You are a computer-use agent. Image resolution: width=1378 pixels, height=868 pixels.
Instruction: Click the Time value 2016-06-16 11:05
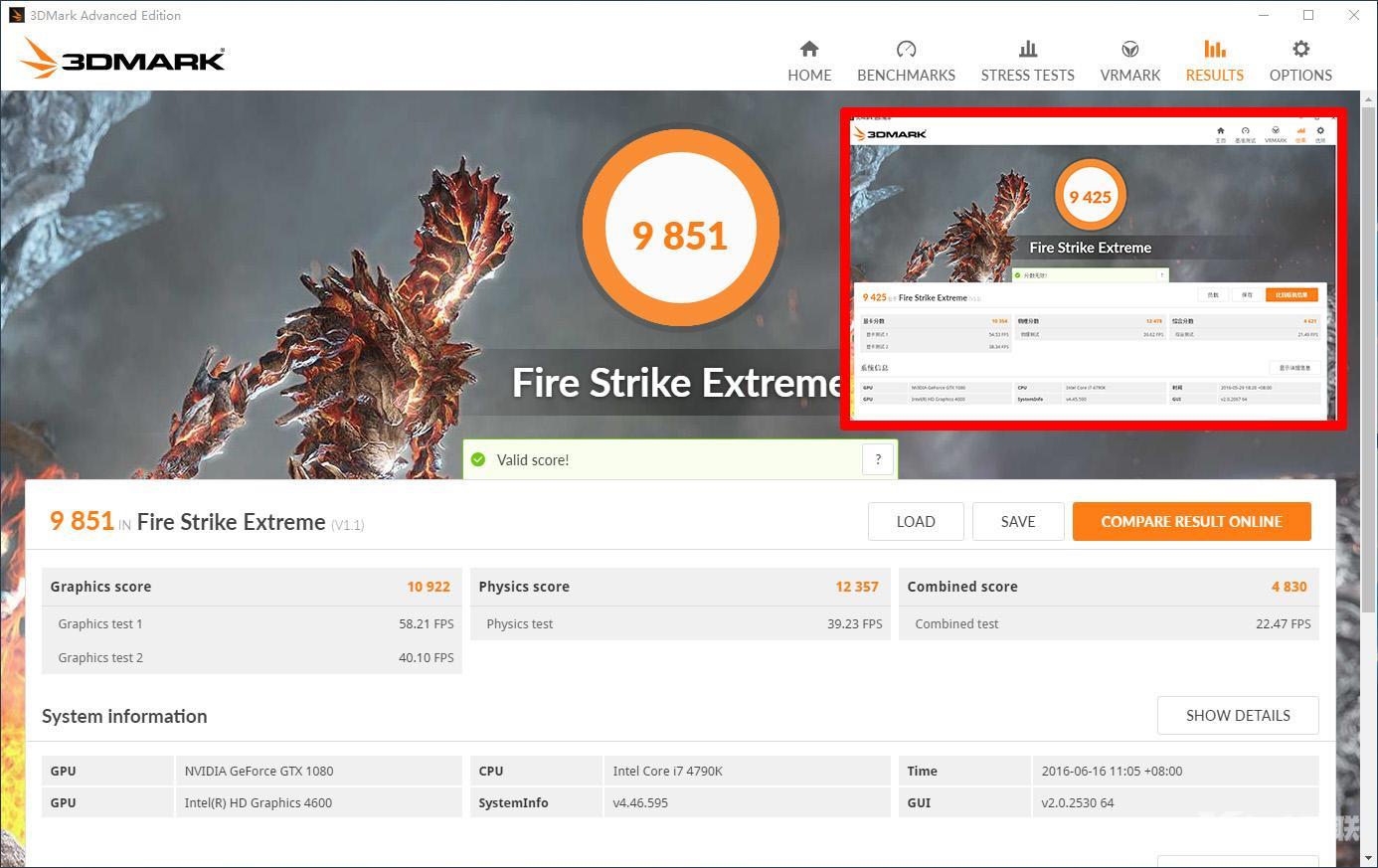(1112, 771)
